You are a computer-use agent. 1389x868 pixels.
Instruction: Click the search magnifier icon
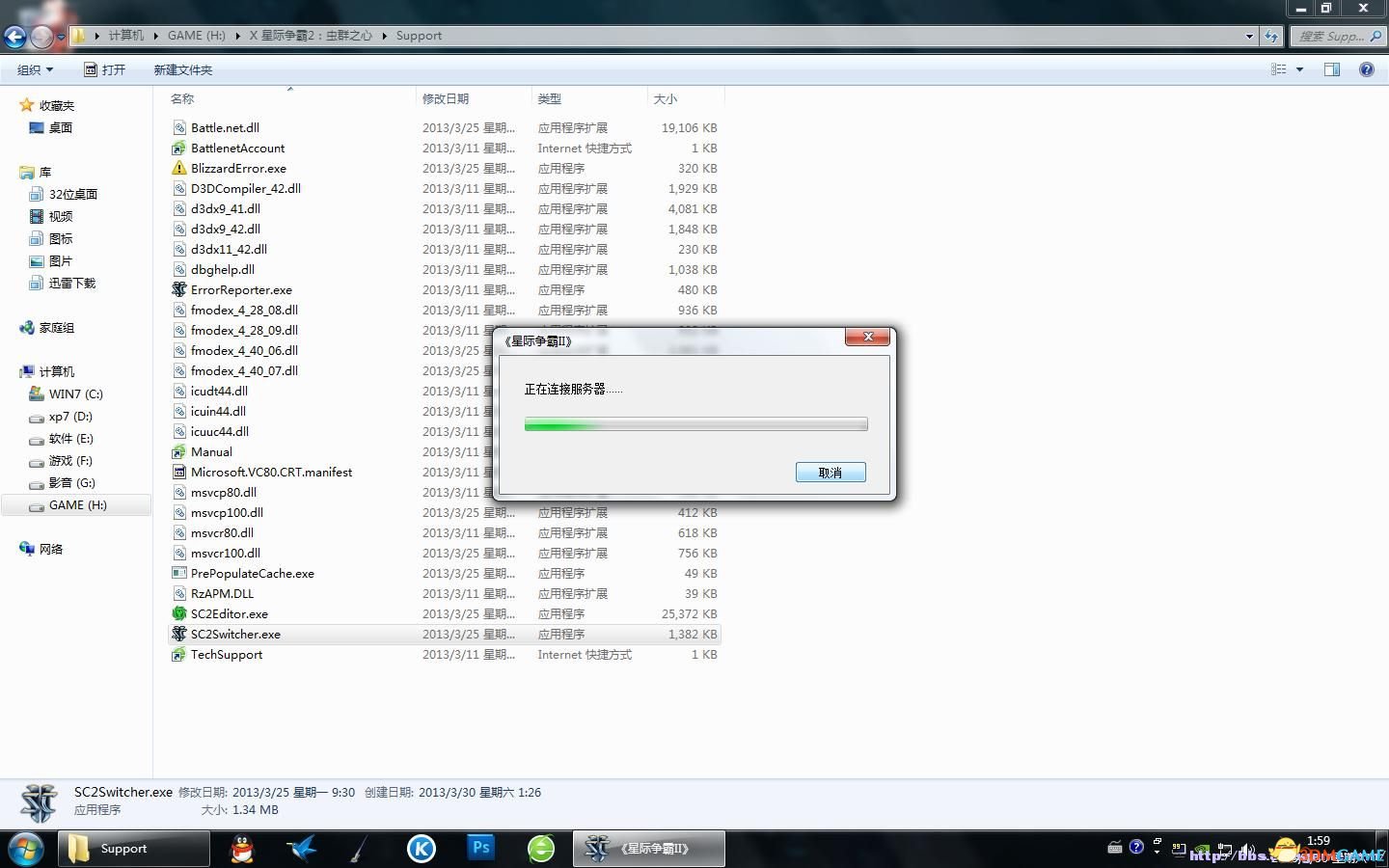click(x=1376, y=36)
